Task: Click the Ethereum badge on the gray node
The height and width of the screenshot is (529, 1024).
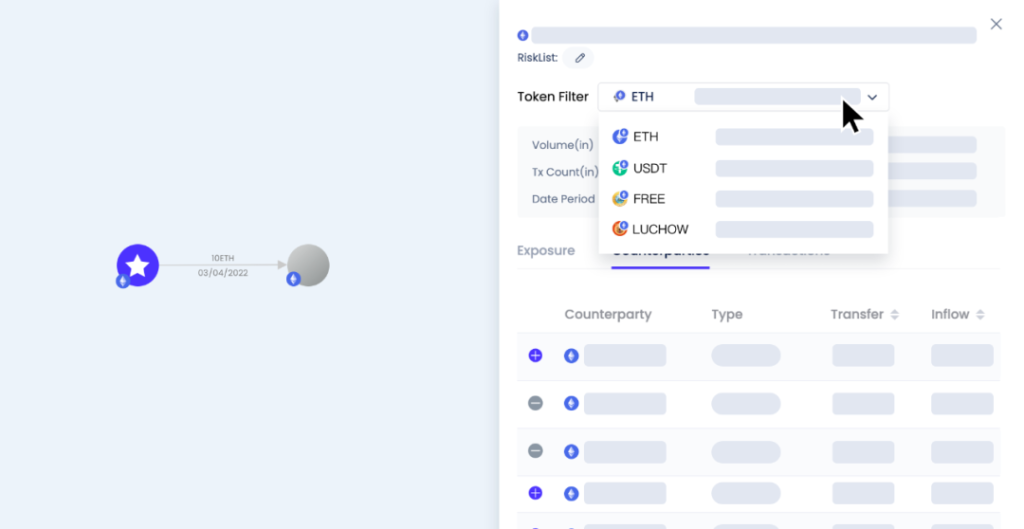Action: coord(293,279)
